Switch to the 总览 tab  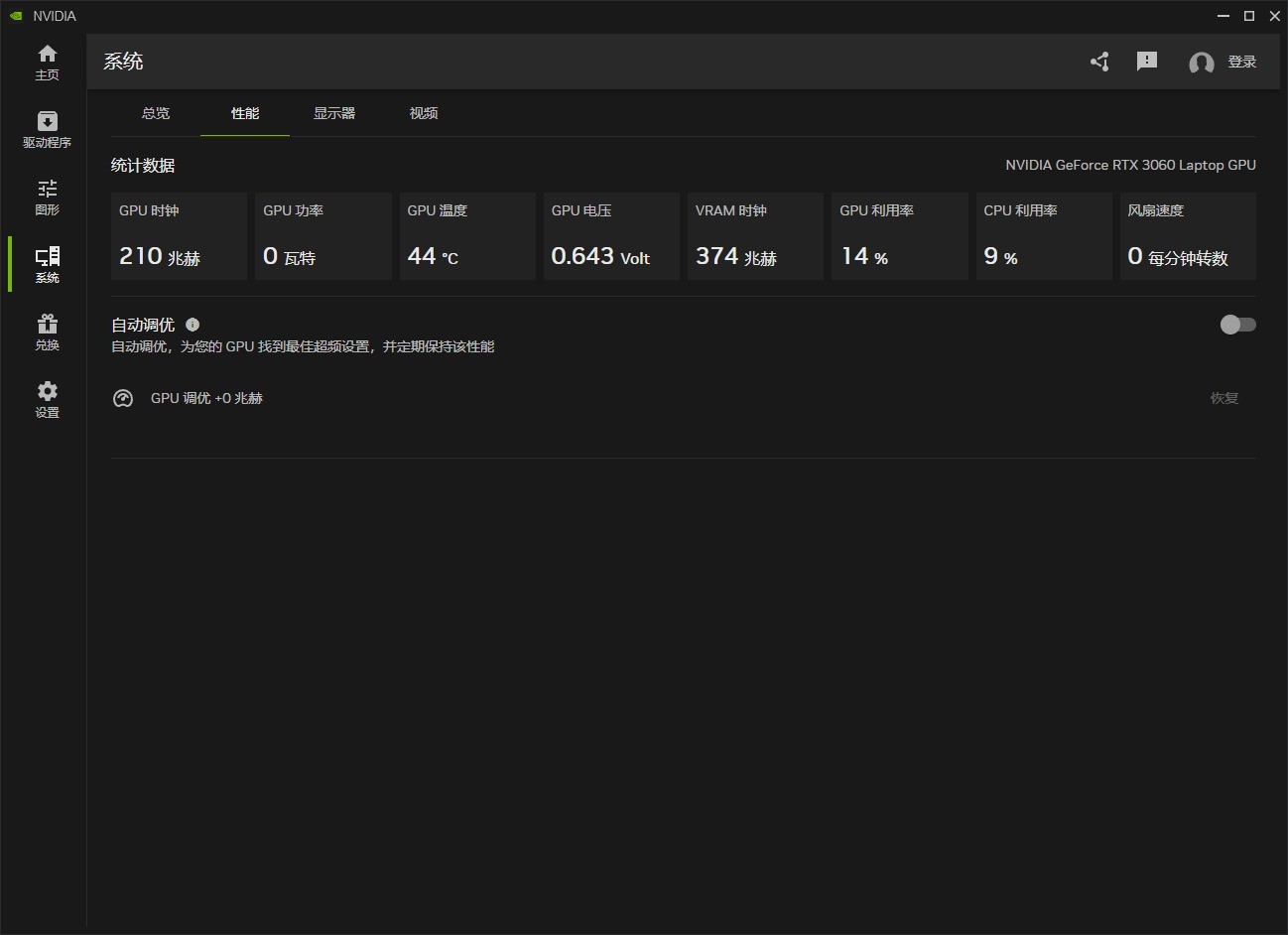click(x=156, y=113)
